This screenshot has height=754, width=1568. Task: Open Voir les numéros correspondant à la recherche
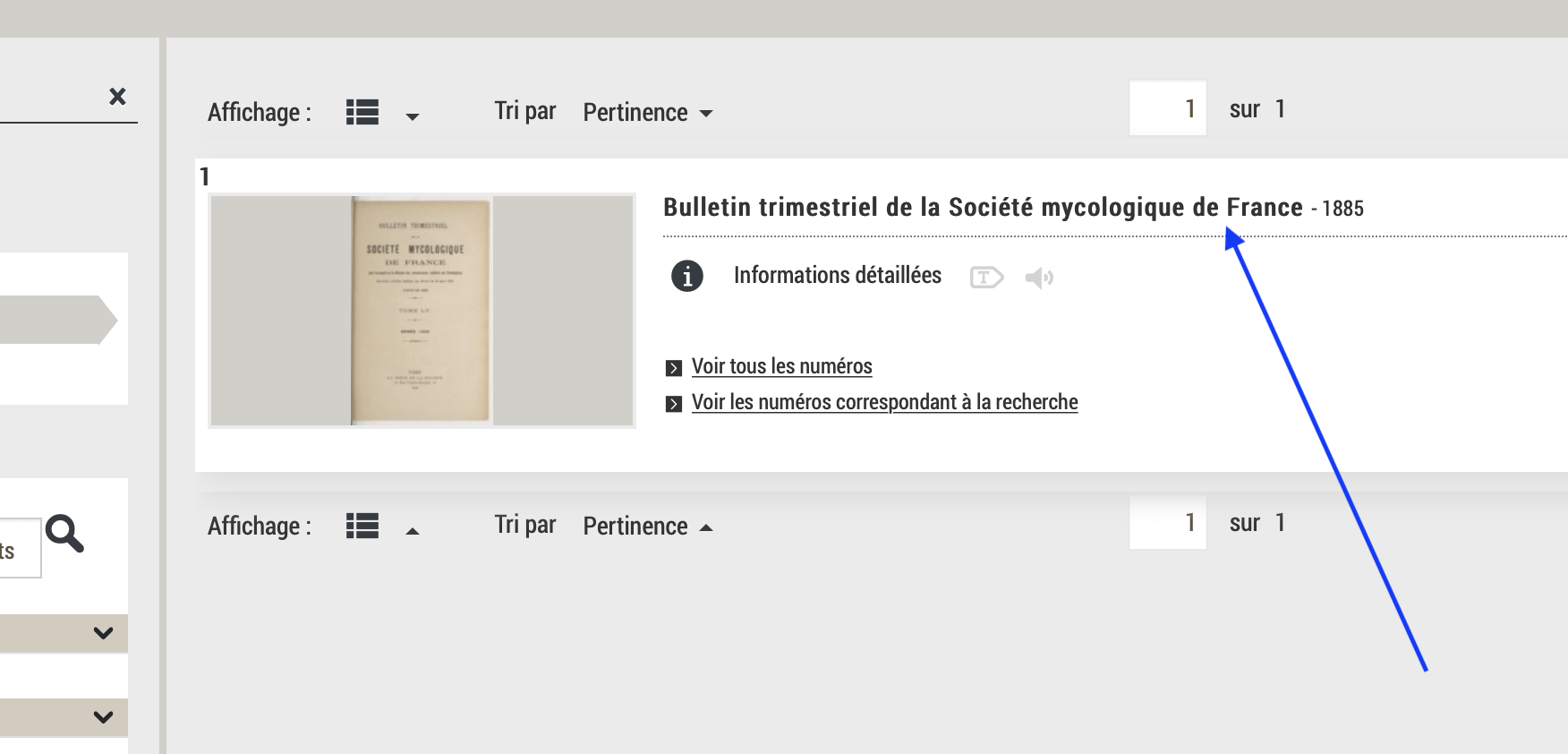884,403
